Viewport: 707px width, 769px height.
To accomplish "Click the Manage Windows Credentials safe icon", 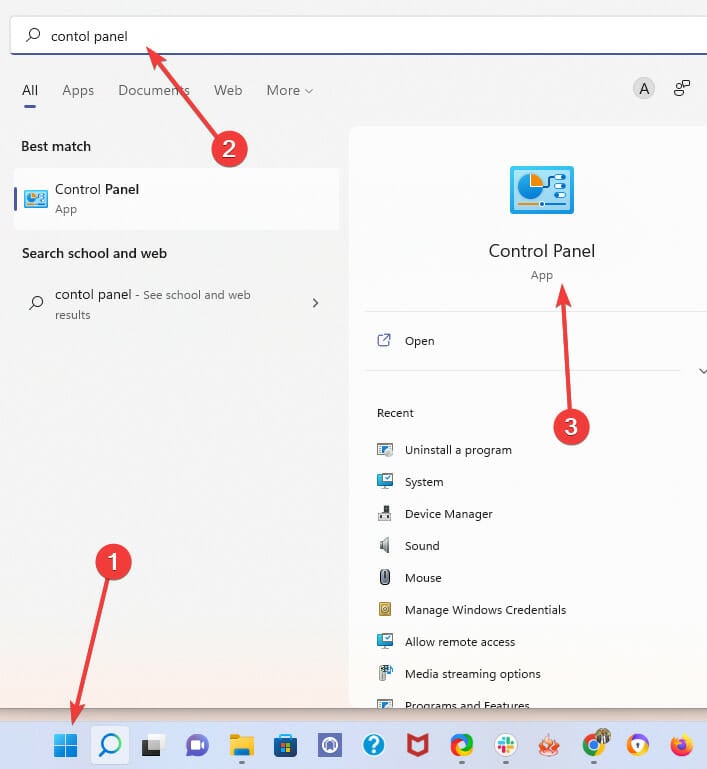I will pyautogui.click(x=385, y=609).
